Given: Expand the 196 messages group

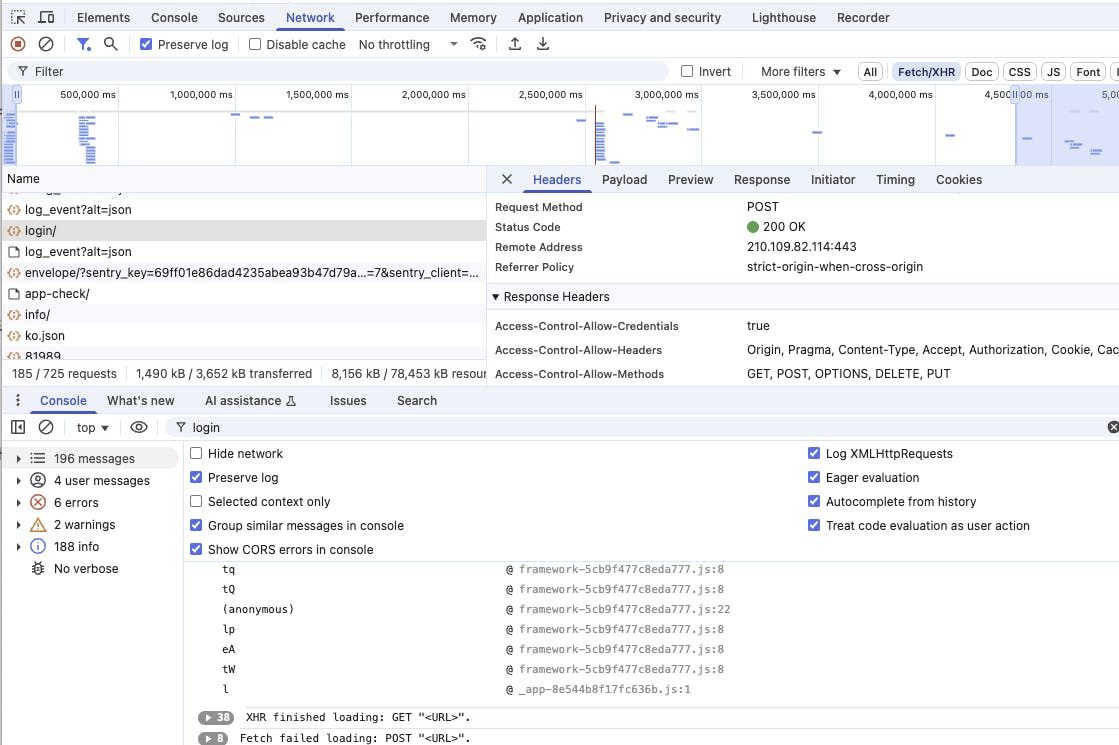Looking at the screenshot, I should [x=19, y=458].
